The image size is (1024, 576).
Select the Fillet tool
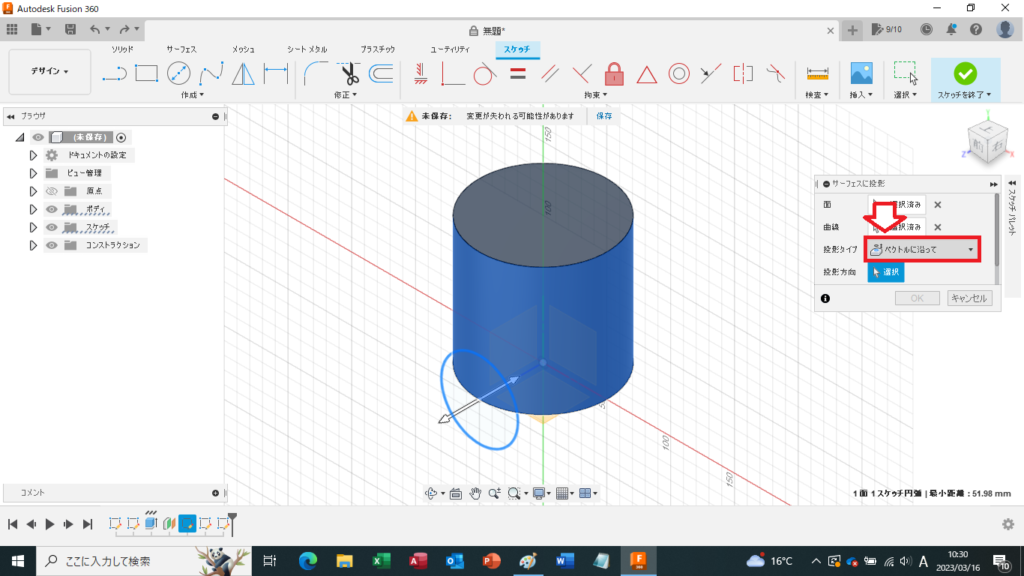(316, 73)
